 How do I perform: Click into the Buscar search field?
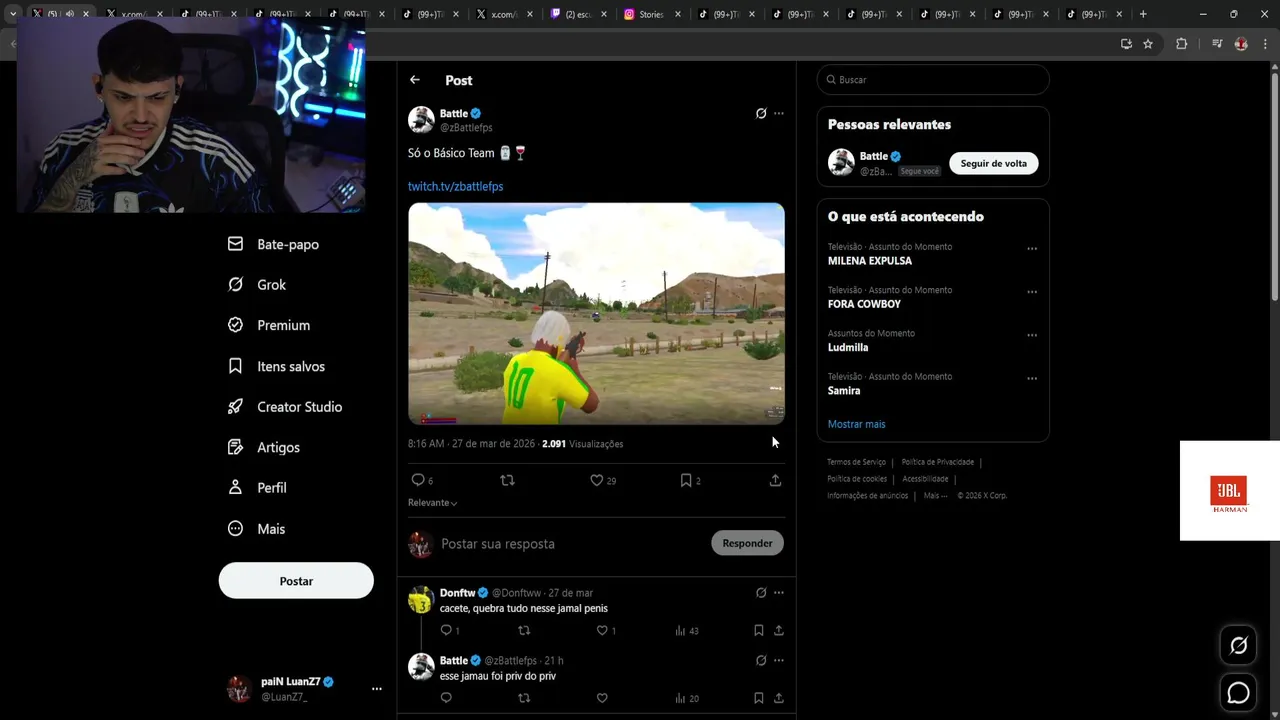[933, 80]
